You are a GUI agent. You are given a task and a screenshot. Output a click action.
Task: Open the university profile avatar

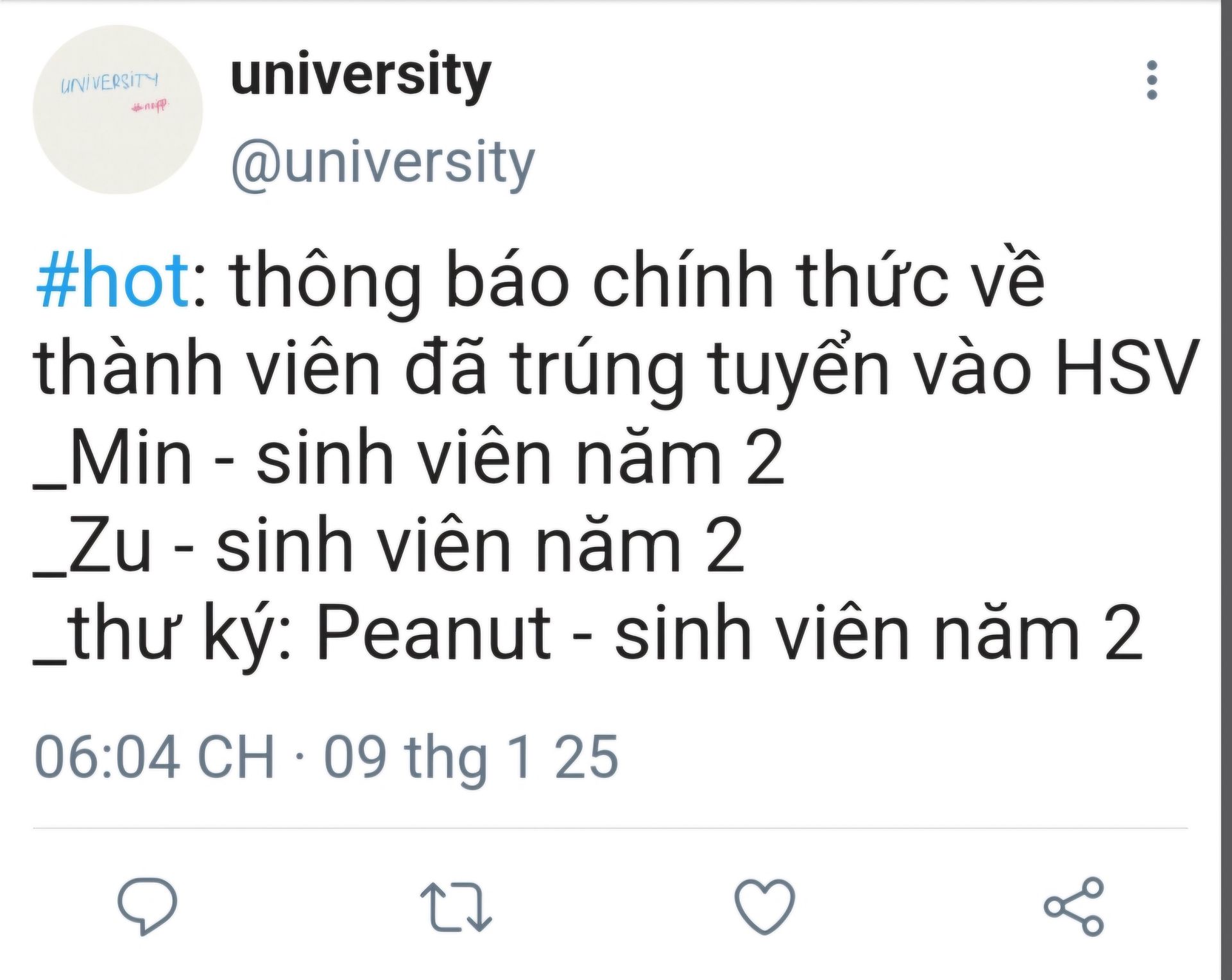tap(117, 110)
